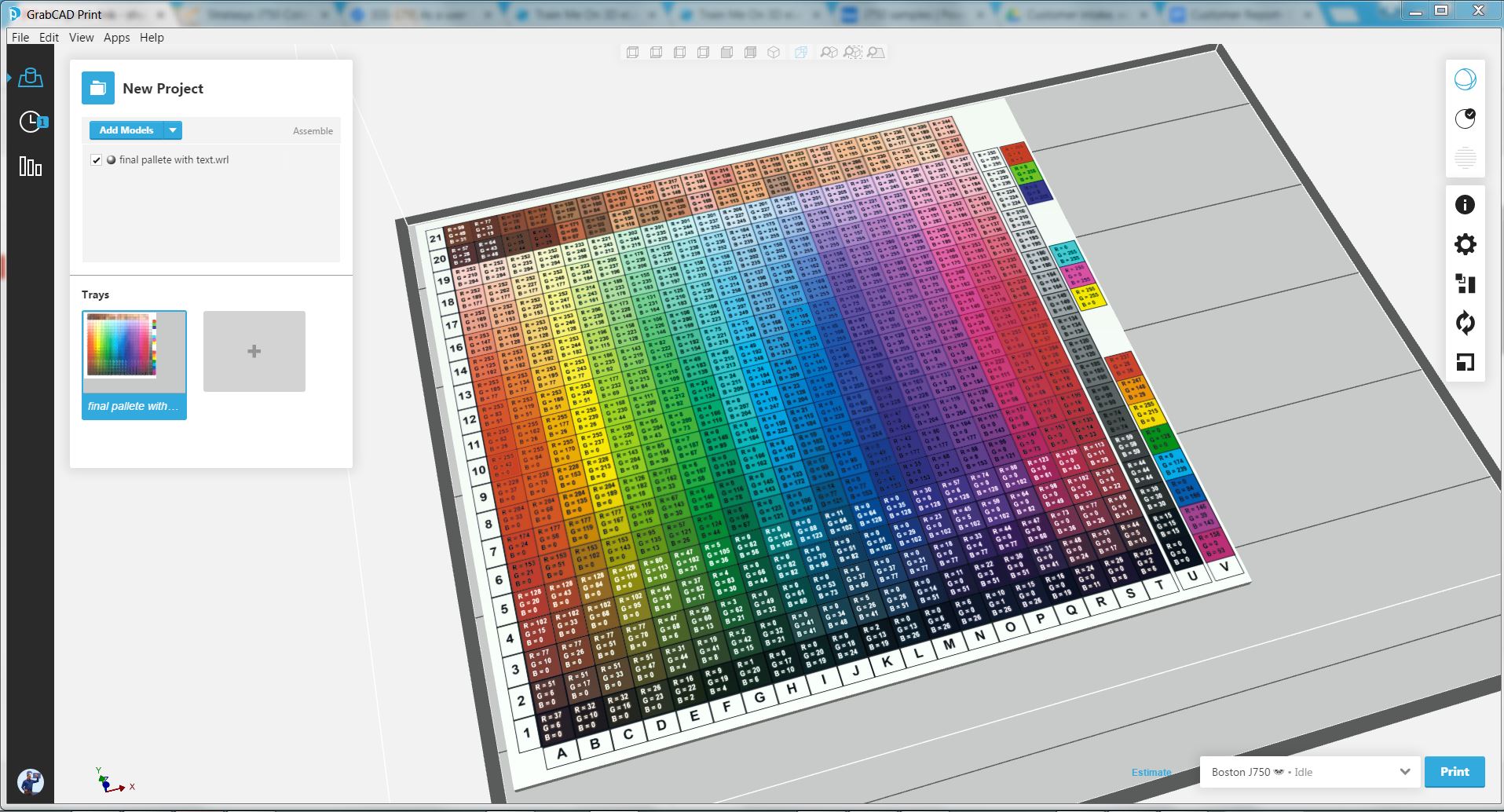Select the isometric view cube icon
1504x812 pixels.
(775, 52)
